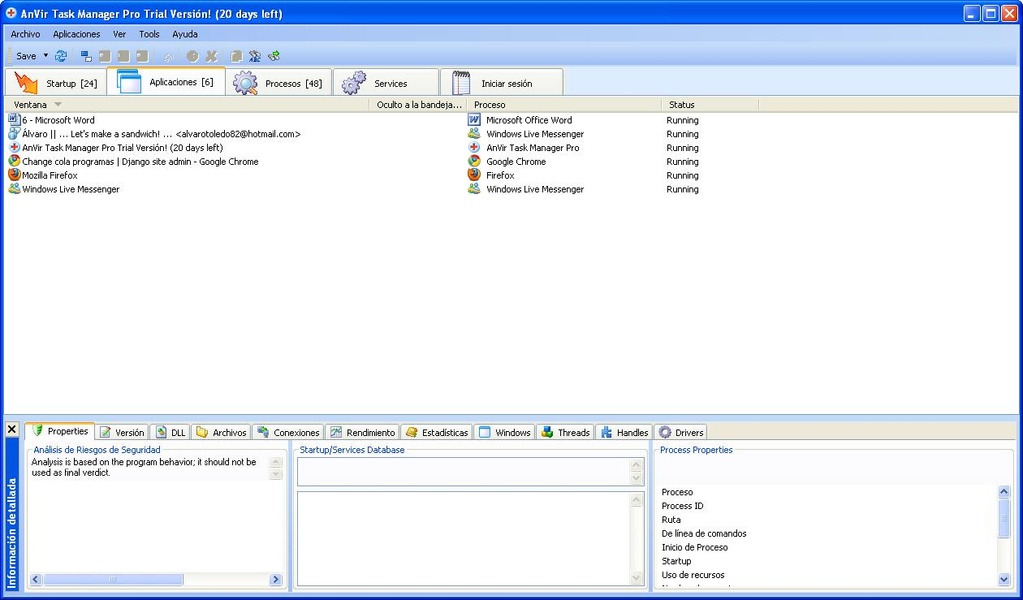Close the detailed information panel with X
This screenshot has width=1023, height=600.
(12, 429)
